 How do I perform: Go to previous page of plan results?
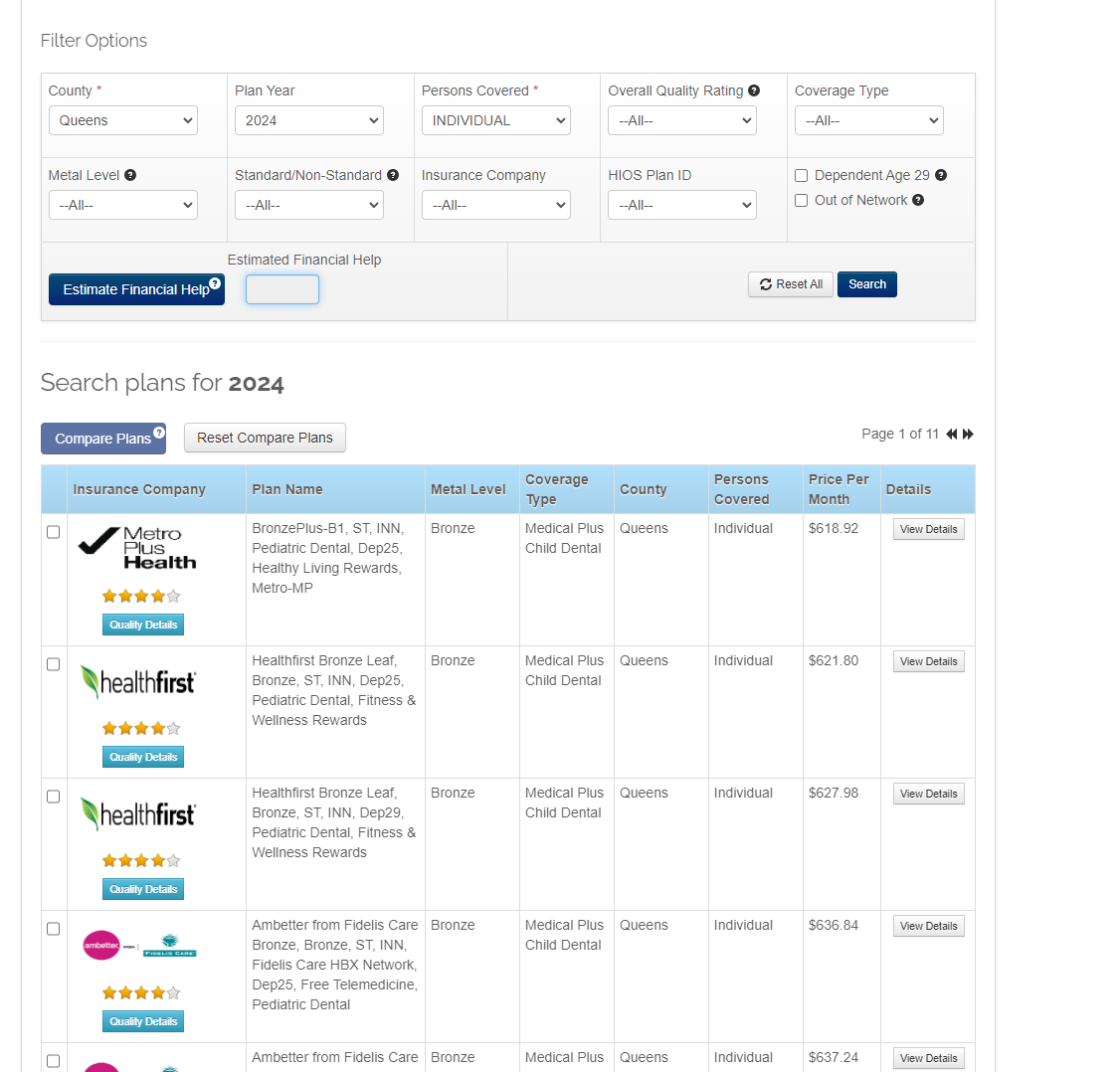coord(951,434)
